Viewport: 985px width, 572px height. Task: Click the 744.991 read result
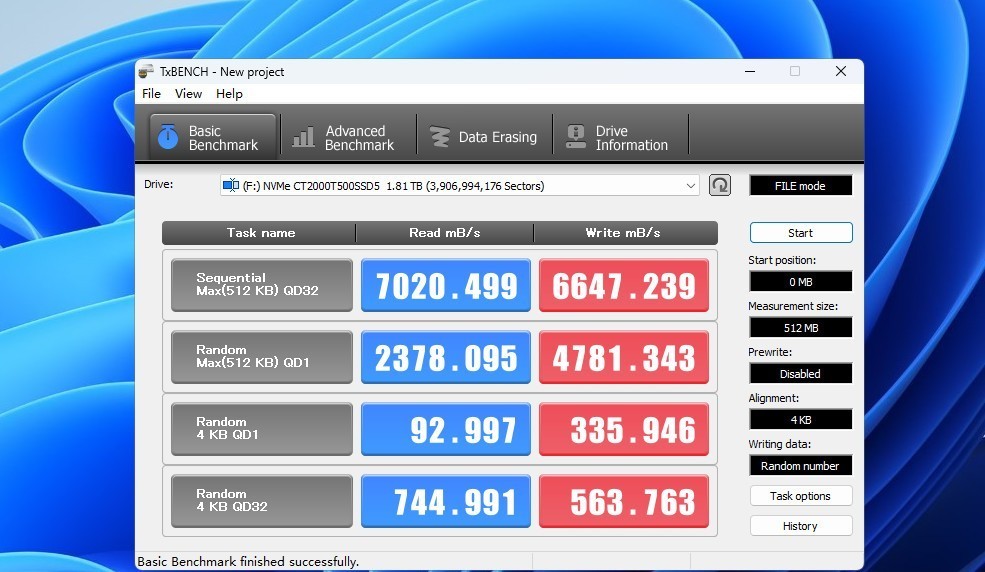(x=446, y=501)
